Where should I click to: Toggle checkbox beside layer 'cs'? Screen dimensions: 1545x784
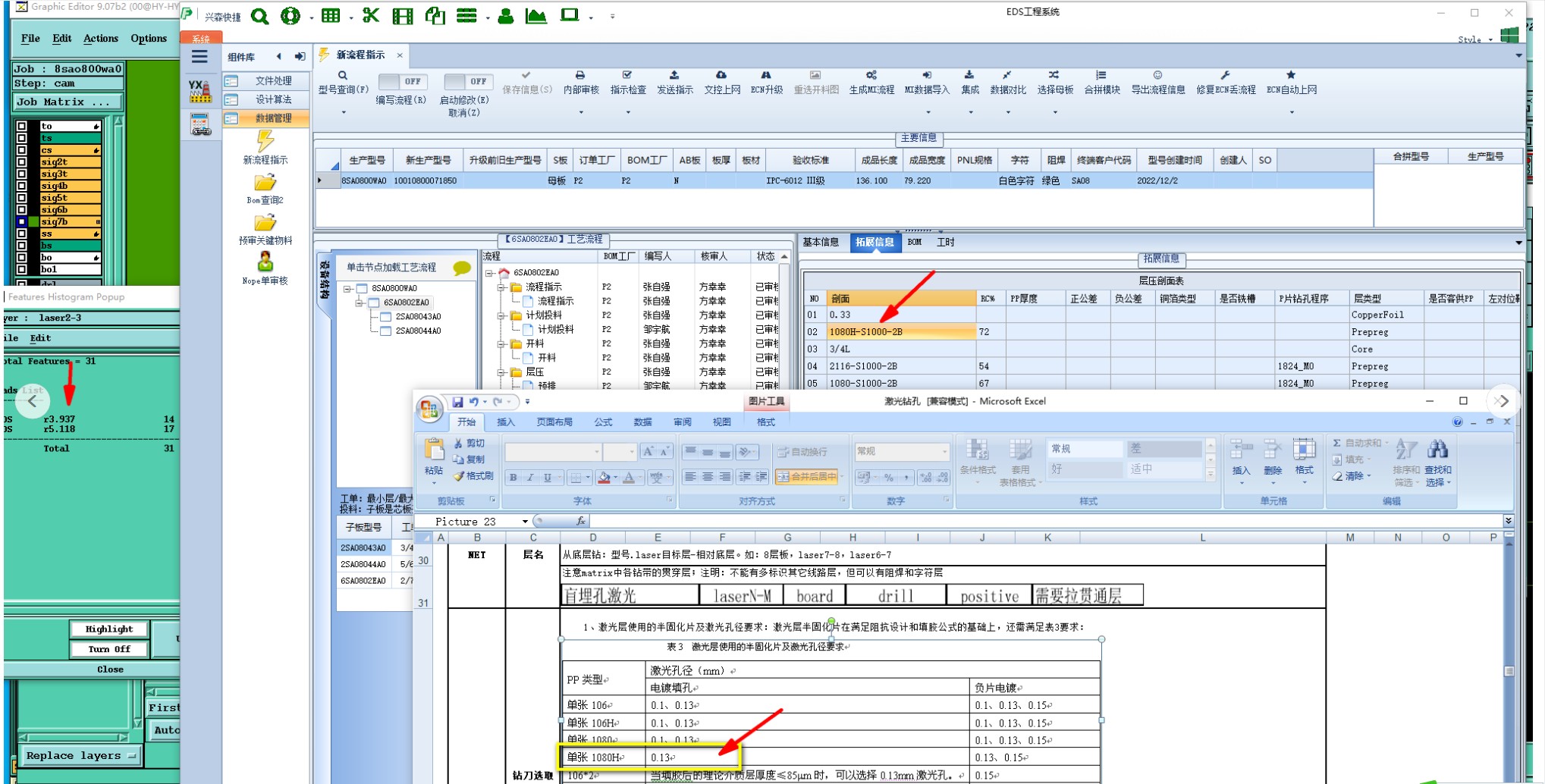tap(22, 150)
